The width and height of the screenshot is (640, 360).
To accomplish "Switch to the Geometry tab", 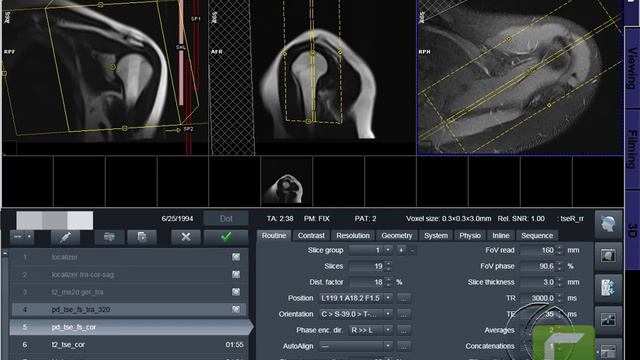I will [397, 236].
